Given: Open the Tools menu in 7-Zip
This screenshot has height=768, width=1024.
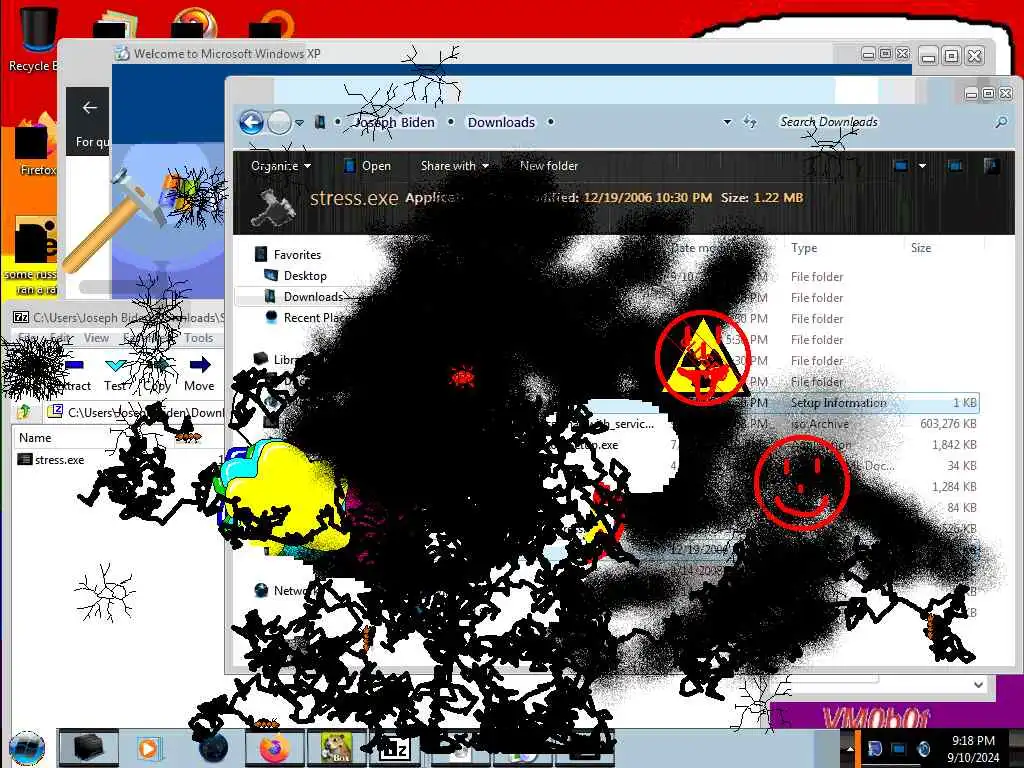Looking at the screenshot, I should click(x=199, y=338).
